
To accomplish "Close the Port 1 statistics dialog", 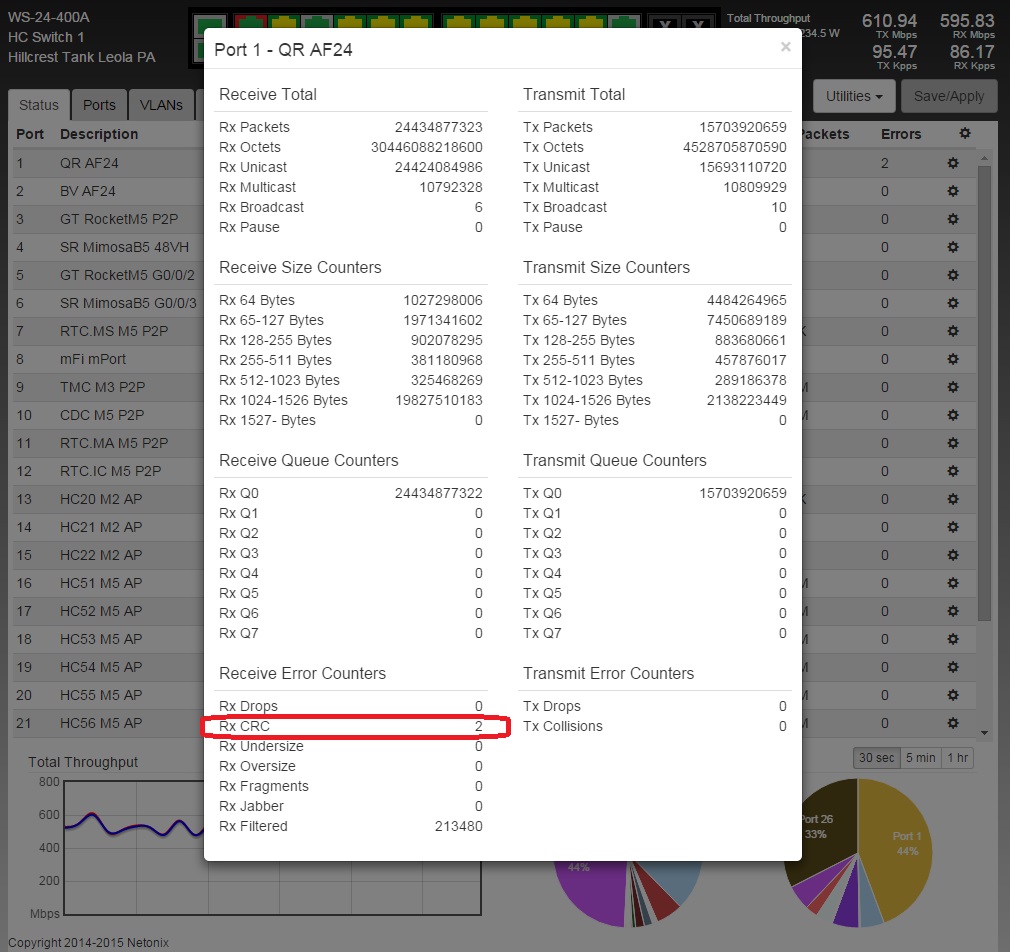I will click(785, 47).
